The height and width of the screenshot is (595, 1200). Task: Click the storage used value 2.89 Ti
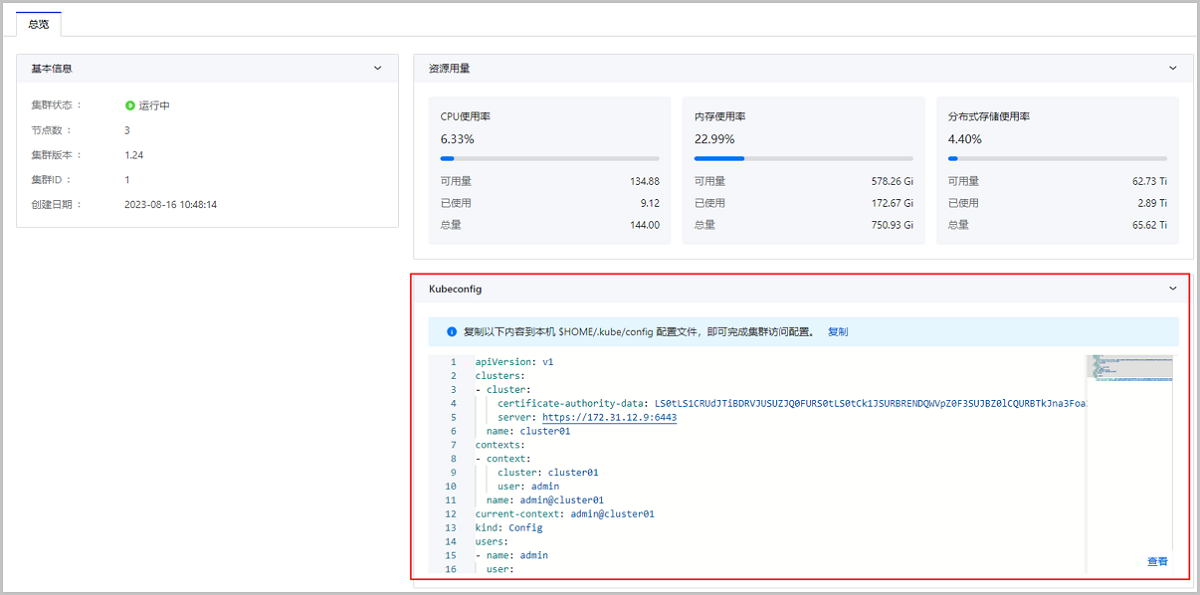pos(1152,203)
